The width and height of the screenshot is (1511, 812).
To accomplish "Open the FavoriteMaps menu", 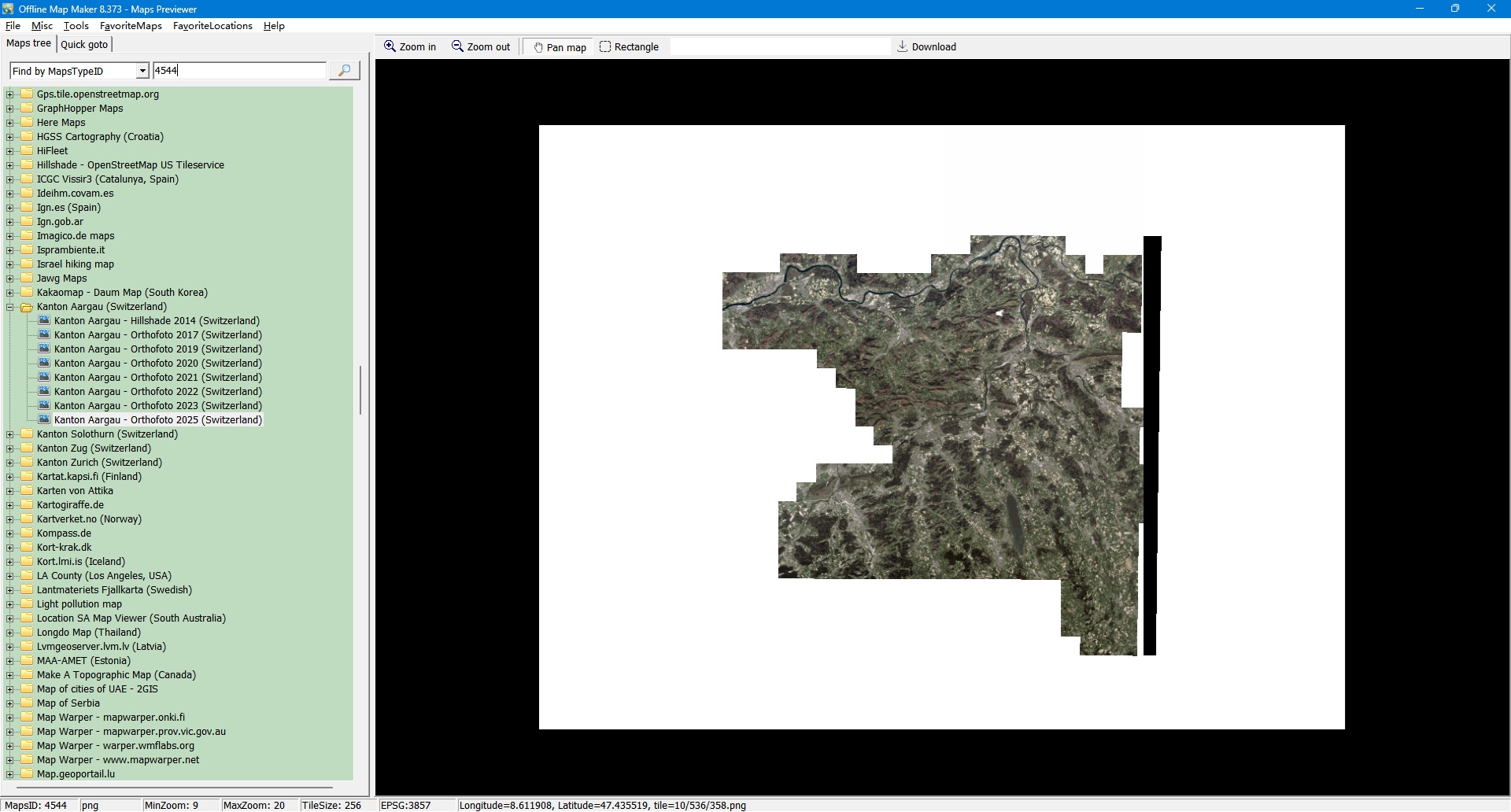I will pos(131,26).
